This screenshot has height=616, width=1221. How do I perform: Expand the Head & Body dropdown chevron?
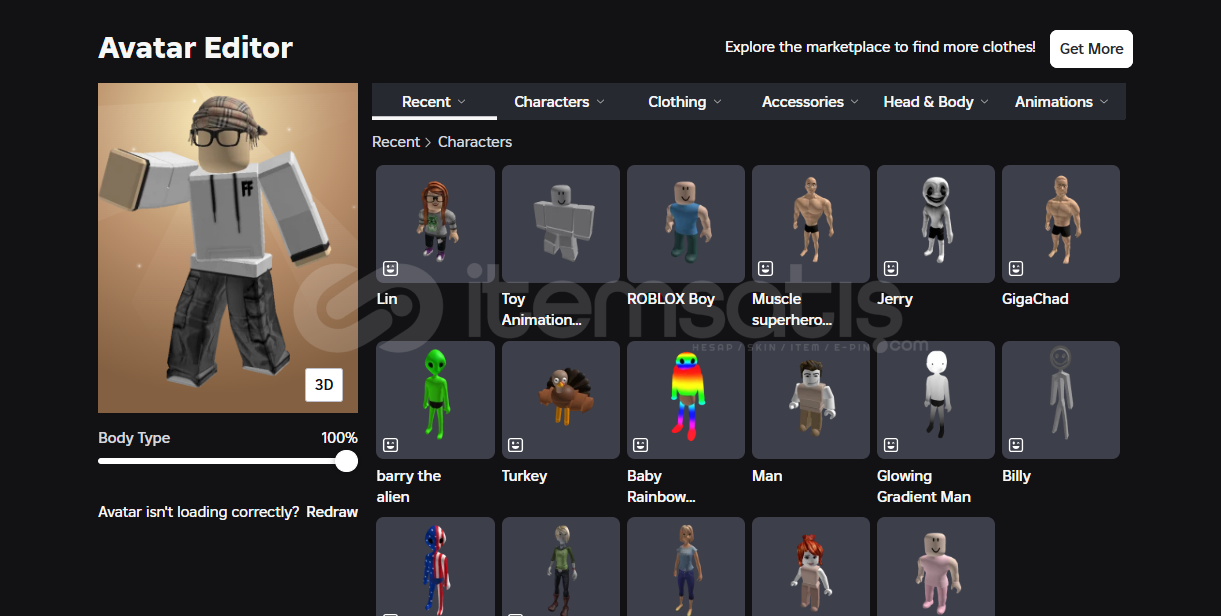(x=984, y=102)
